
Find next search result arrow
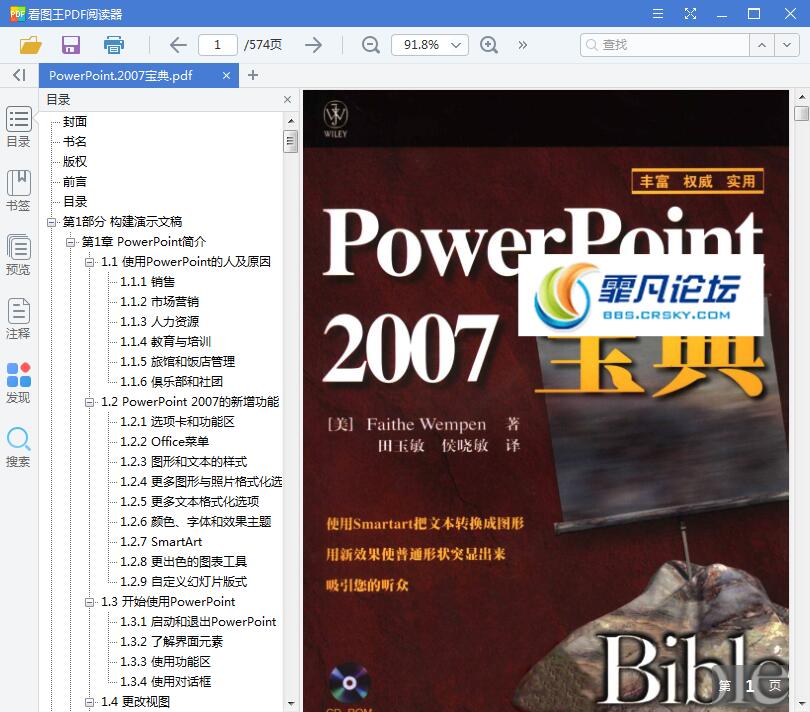click(x=787, y=45)
